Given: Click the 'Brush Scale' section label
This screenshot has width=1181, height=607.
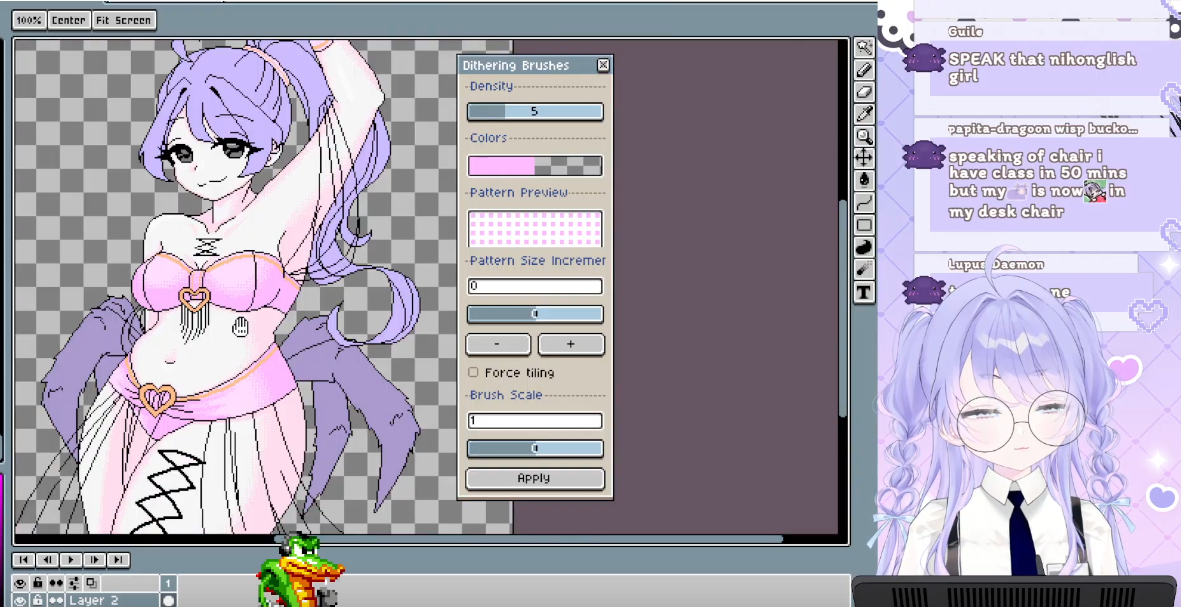Looking at the screenshot, I should tap(505, 395).
